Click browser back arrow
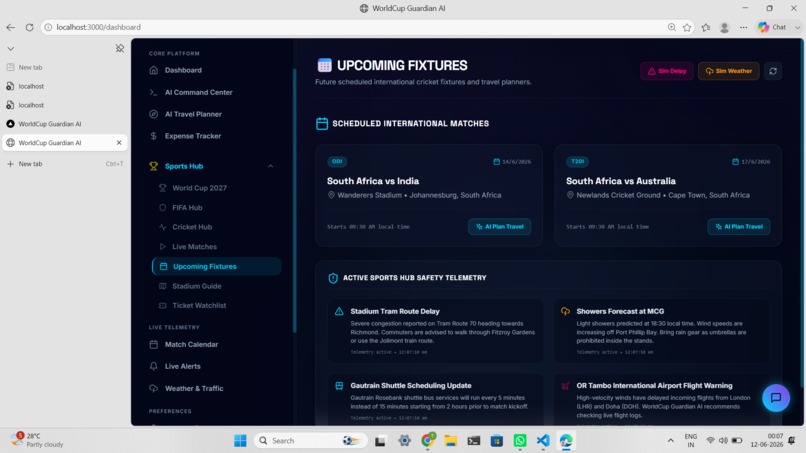Viewport: 806px width, 453px height. (10, 27)
